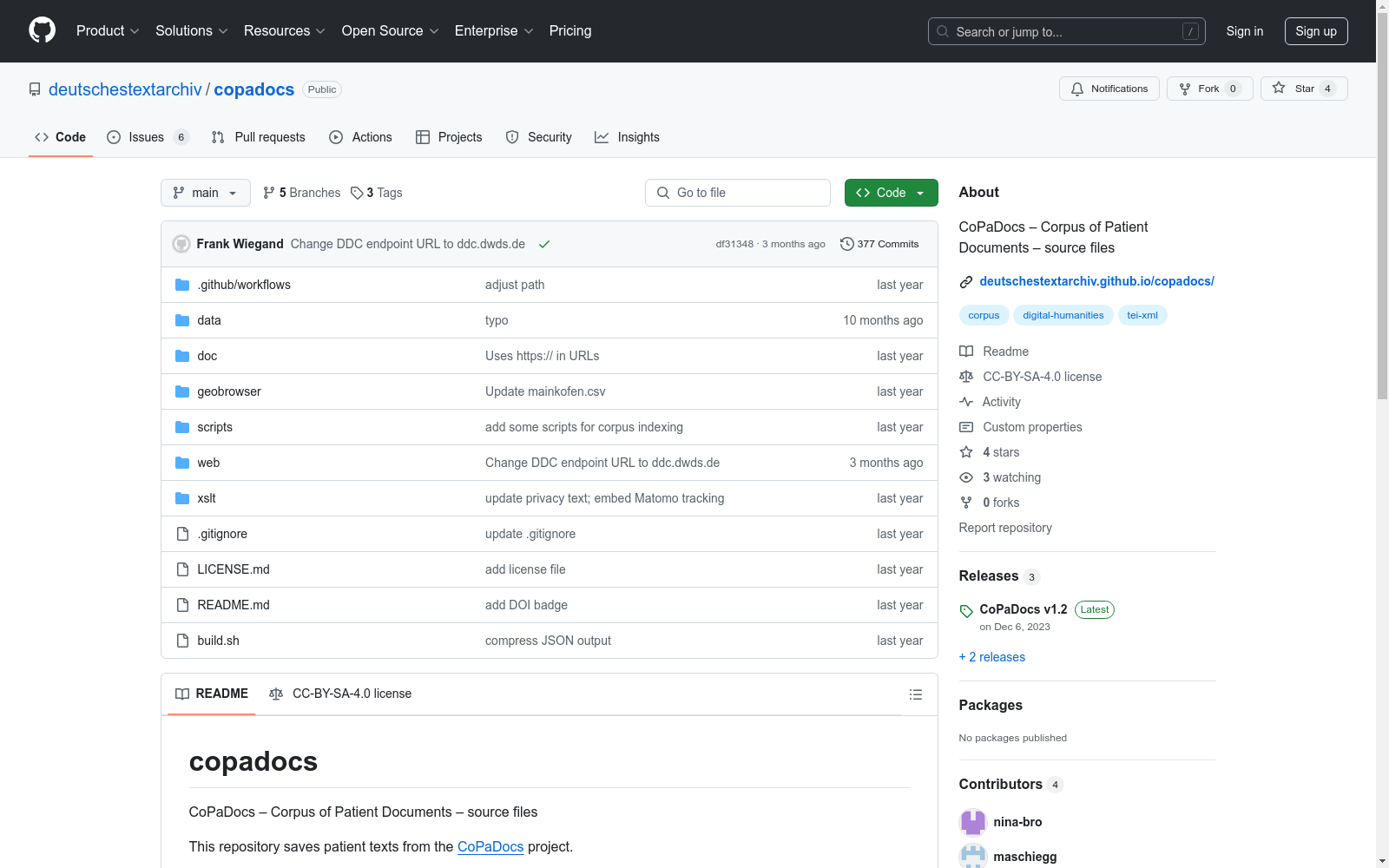Open the README outline list icon

[915, 694]
